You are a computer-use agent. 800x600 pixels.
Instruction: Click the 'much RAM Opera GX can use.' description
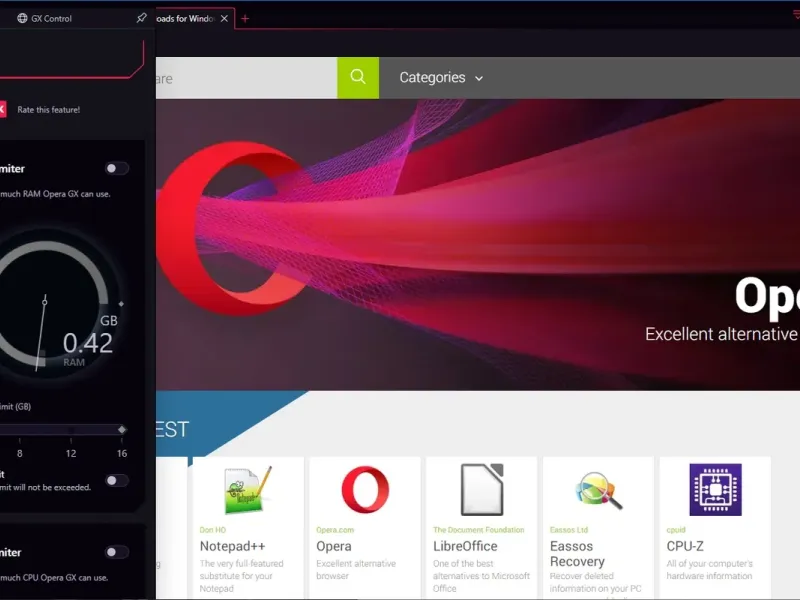(x=55, y=194)
